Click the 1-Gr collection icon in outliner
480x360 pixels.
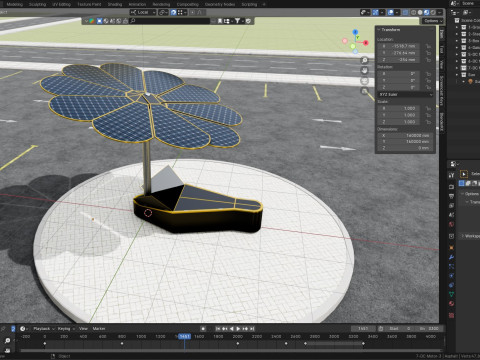(x=464, y=27)
